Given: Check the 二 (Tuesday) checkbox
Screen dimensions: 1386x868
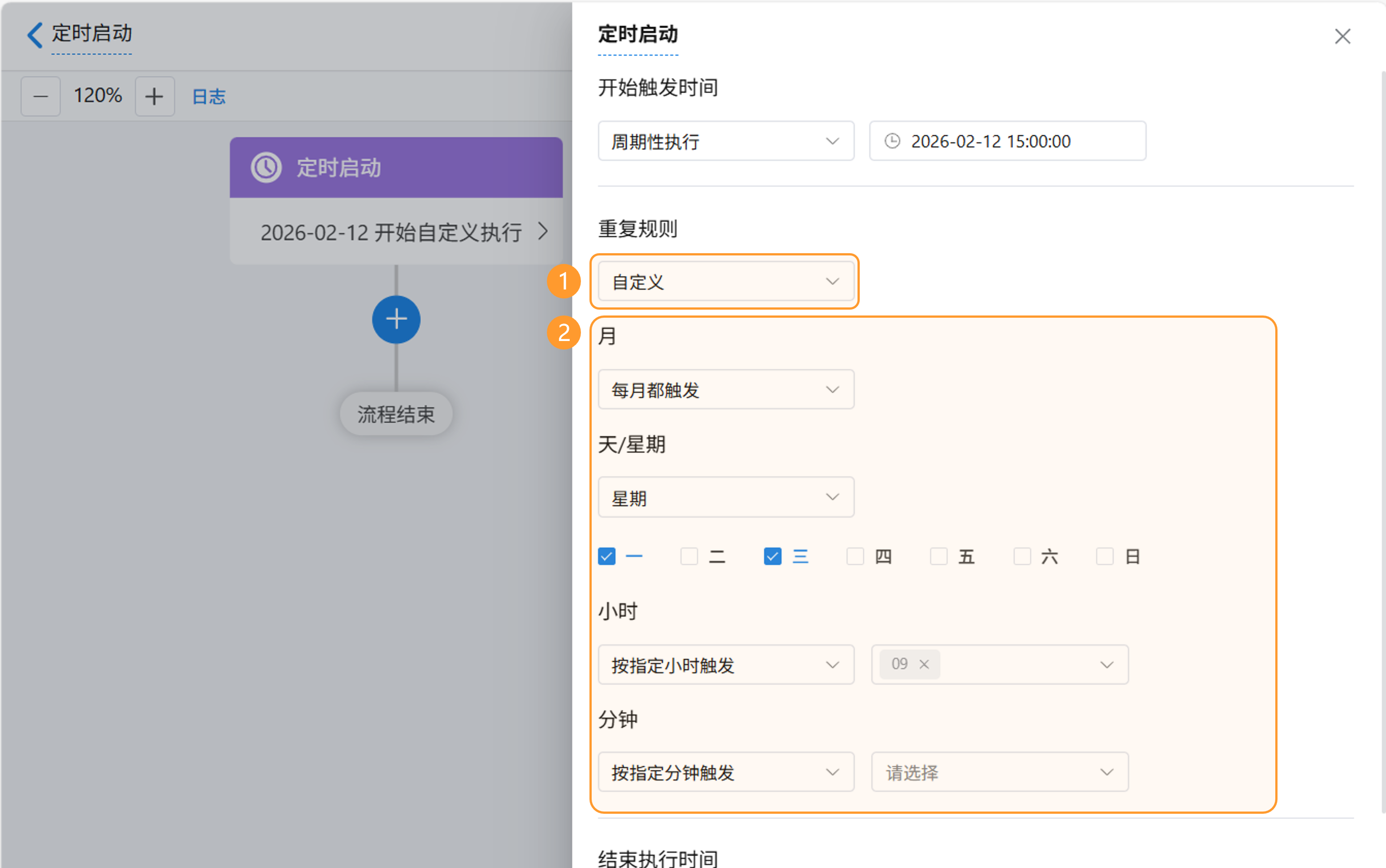Looking at the screenshot, I should point(689,556).
